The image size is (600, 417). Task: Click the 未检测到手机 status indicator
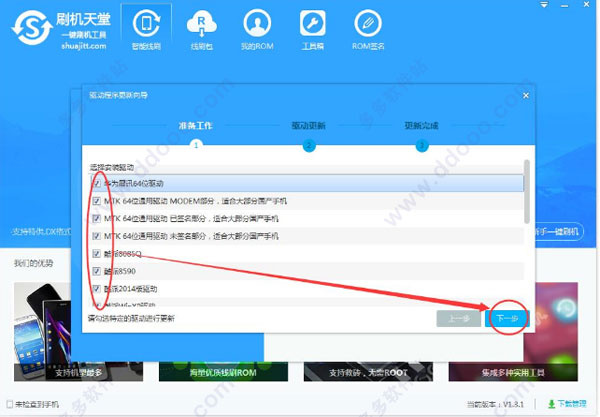(33, 404)
